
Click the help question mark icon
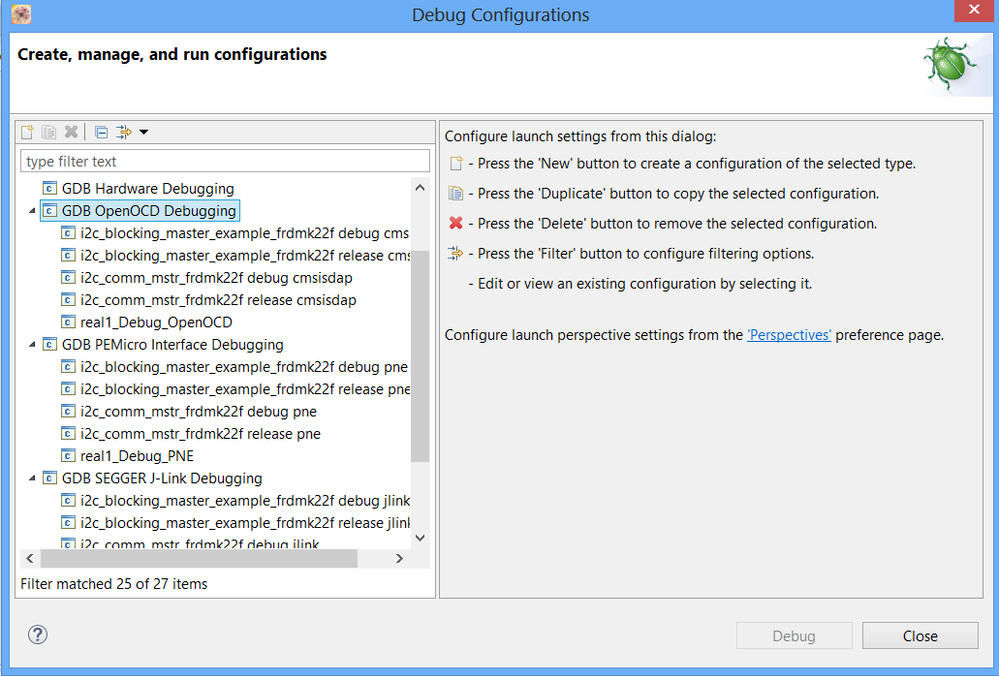pos(38,635)
